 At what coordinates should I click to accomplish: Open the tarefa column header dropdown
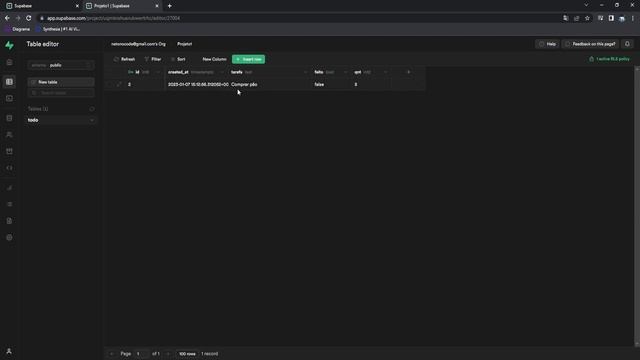[x=305, y=72]
